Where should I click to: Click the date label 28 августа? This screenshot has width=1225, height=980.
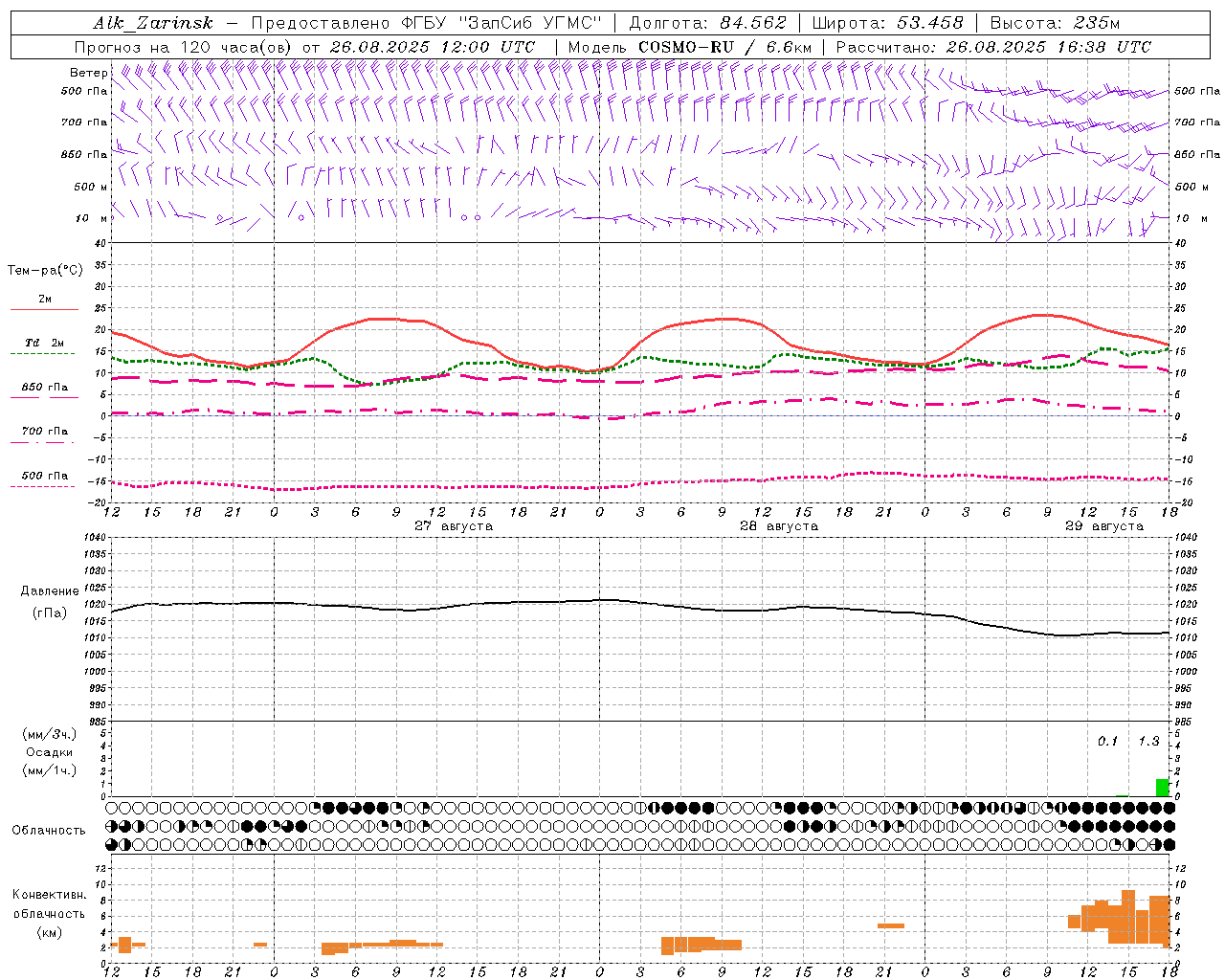tap(779, 526)
